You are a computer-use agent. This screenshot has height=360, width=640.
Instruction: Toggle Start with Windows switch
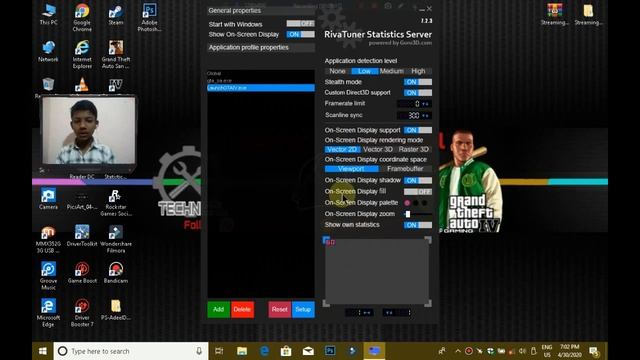click(x=300, y=24)
